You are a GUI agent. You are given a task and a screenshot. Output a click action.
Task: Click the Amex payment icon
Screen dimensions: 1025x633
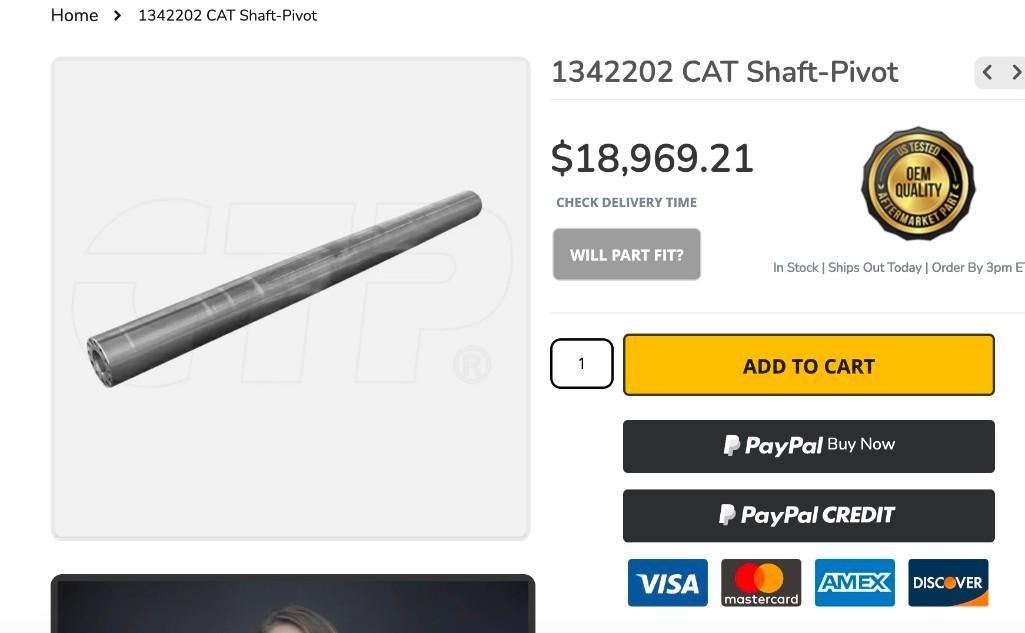point(854,583)
